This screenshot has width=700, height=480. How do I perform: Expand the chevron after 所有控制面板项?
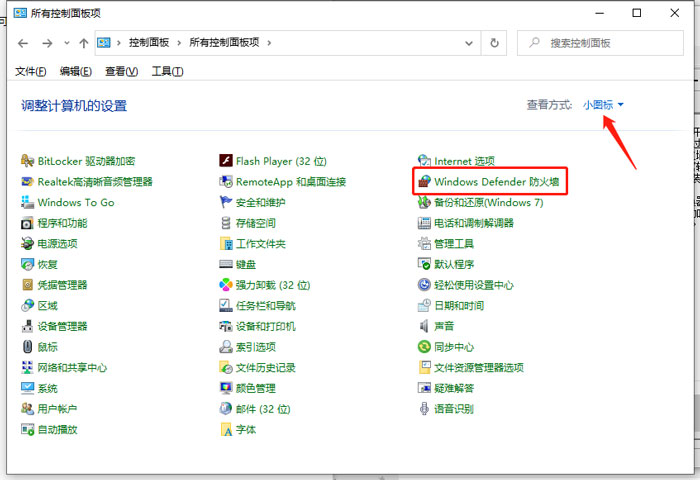point(269,43)
